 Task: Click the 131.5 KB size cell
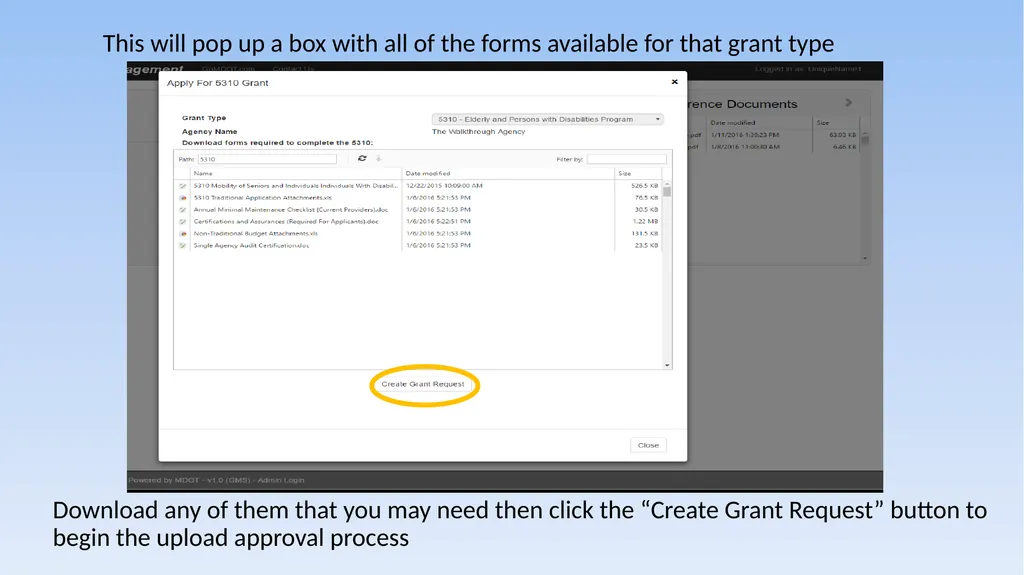(645, 233)
